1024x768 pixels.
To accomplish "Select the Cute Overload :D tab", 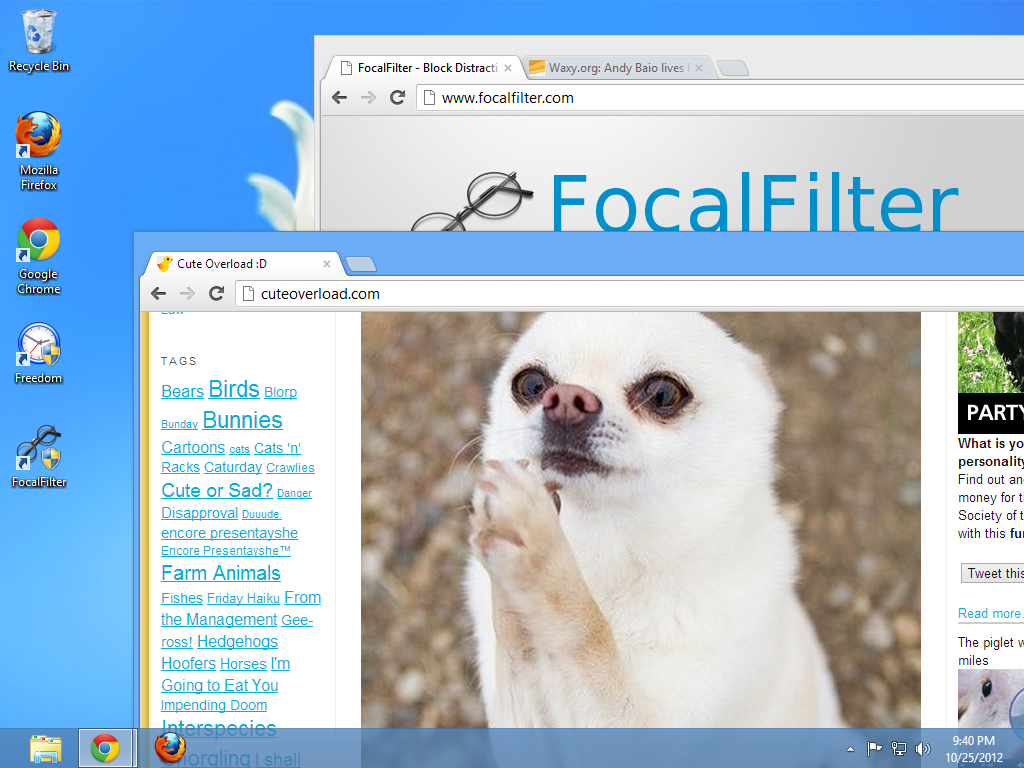I will pyautogui.click(x=245, y=264).
